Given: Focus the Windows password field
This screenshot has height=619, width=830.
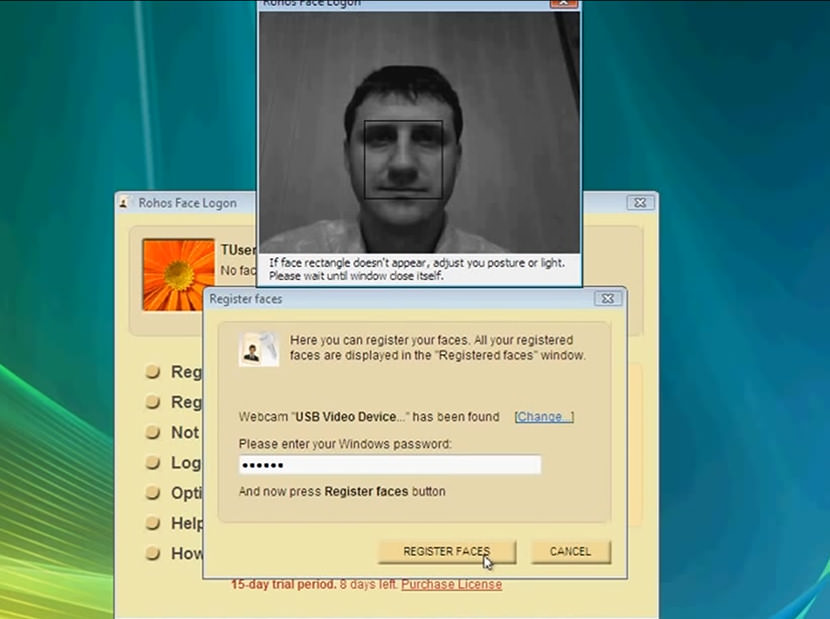Looking at the screenshot, I should click(x=390, y=465).
